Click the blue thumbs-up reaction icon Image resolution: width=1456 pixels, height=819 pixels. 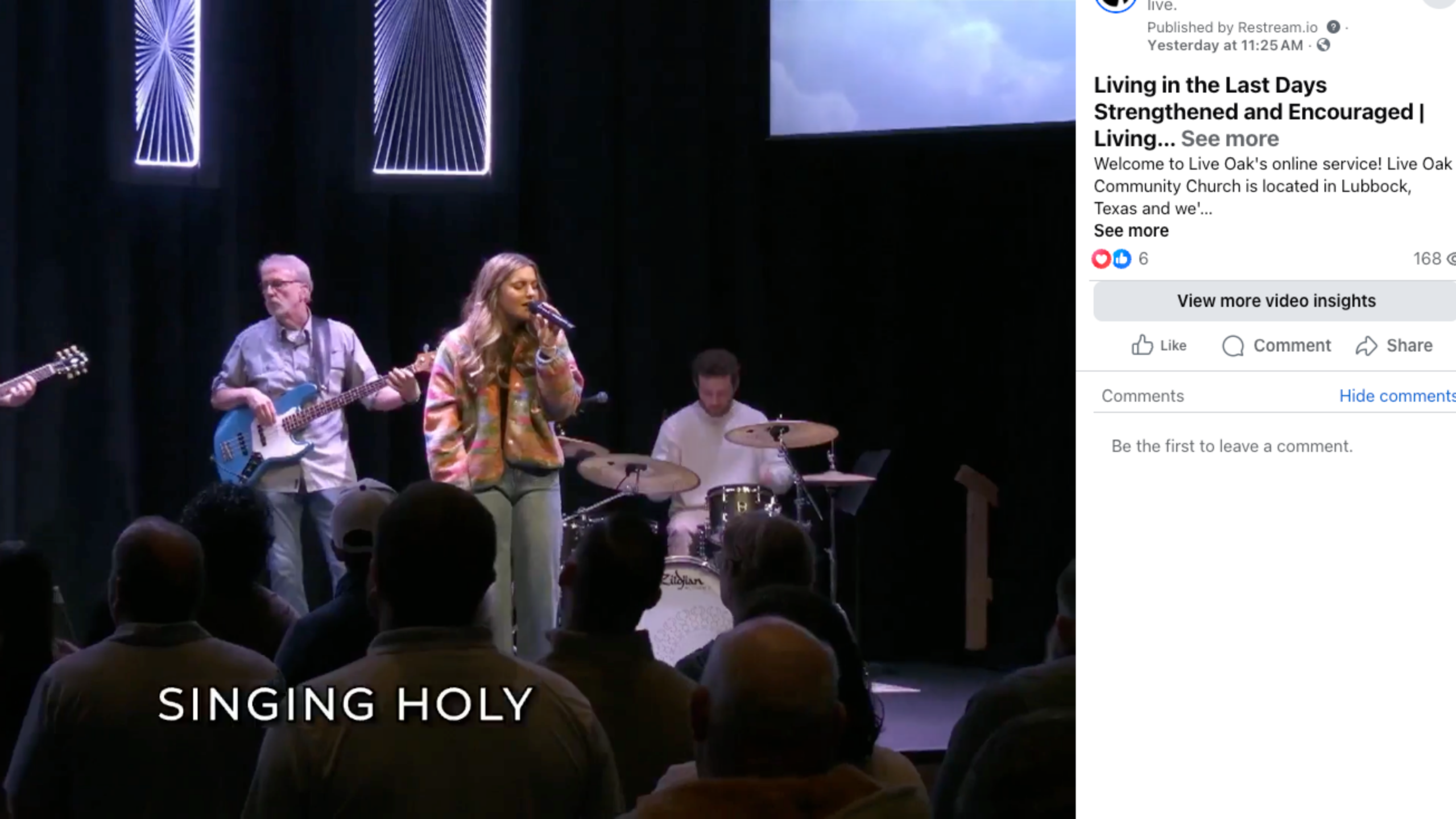pyautogui.click(x=1122, y=259)
